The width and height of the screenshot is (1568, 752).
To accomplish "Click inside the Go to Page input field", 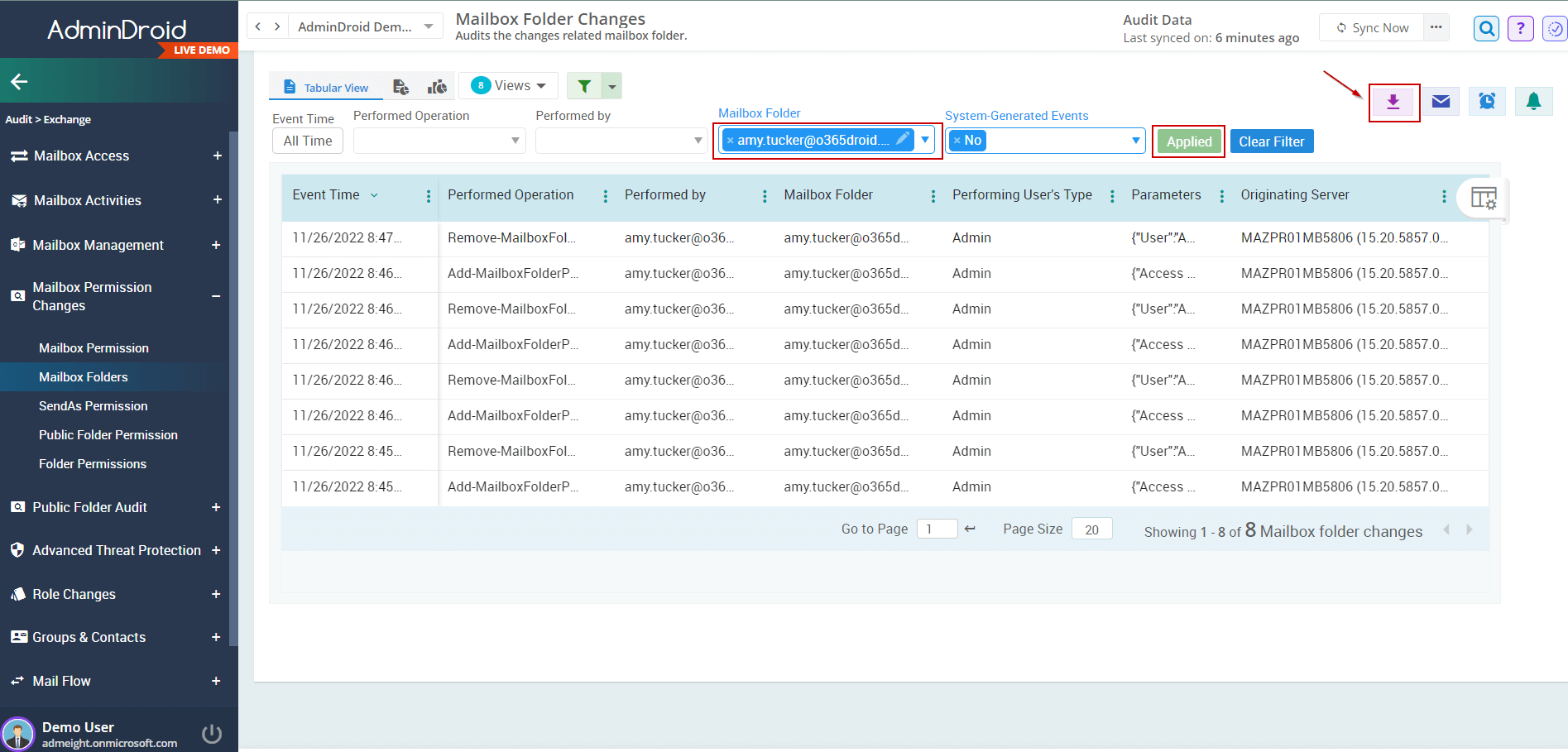I will [x=937, y=528].
